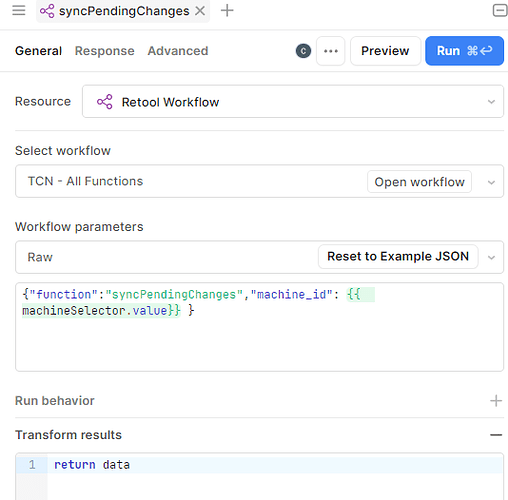
Task: Open the three-dot more options menu
Action: pyautogui.click(x=331, y=51)
